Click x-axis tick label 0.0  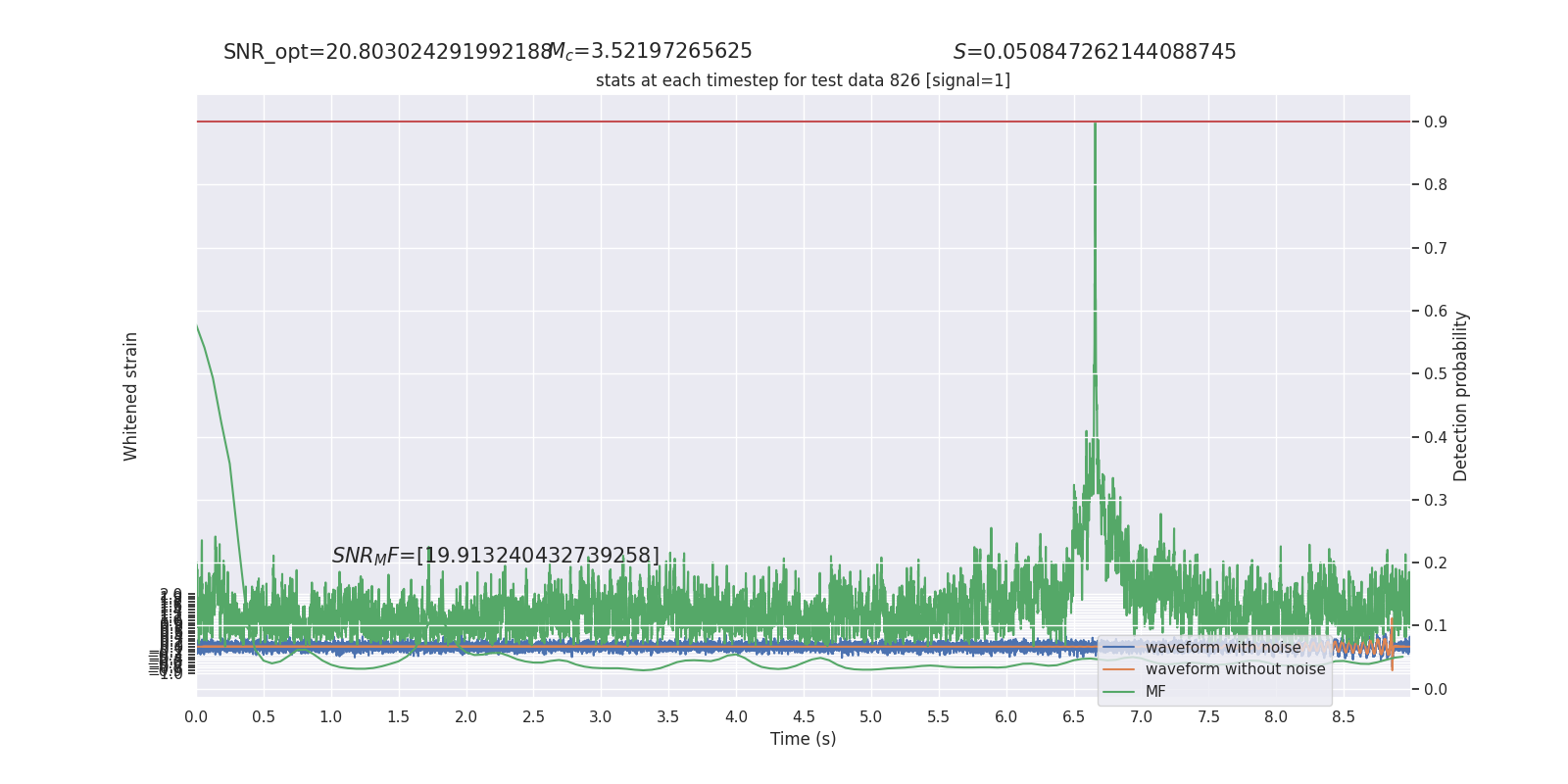pos(196,717)
